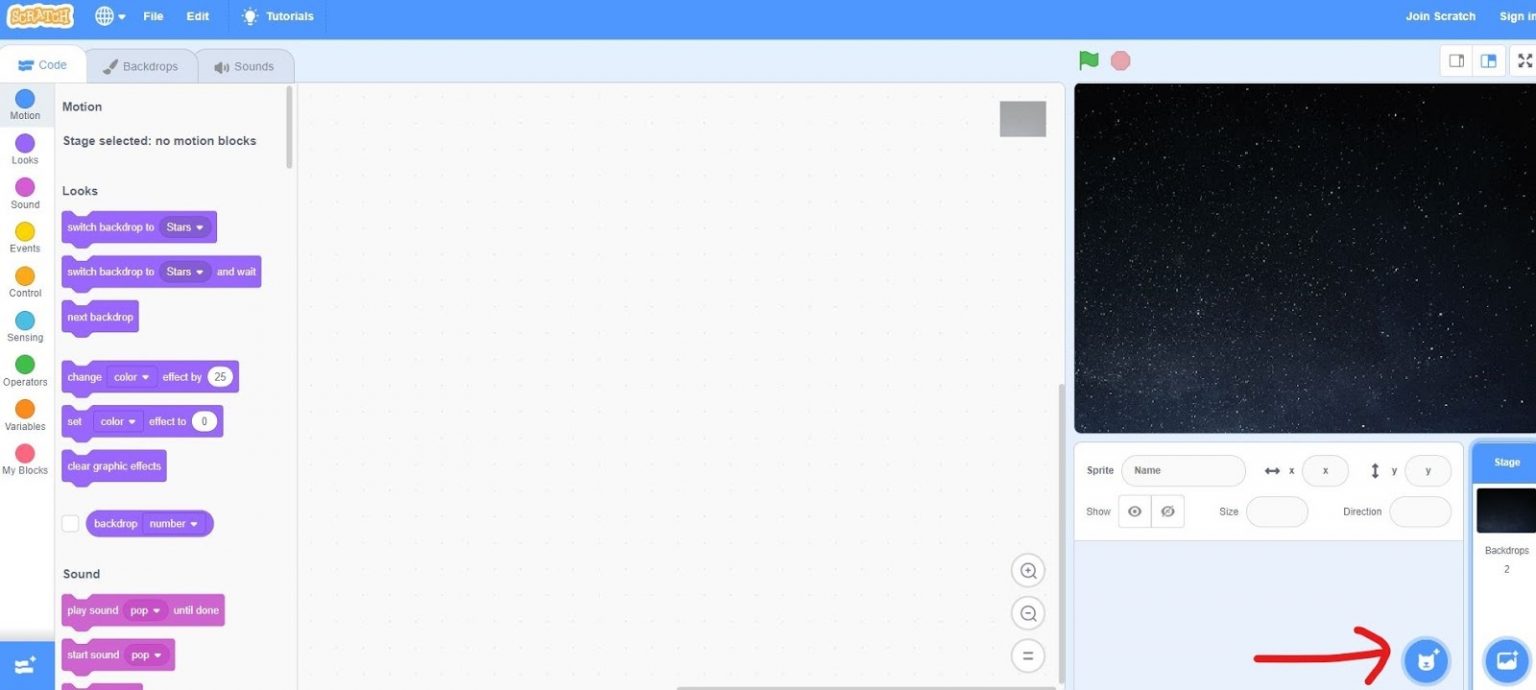Open the File menu
This screenshot has width=1536, height=690.
tap(153, 16)
